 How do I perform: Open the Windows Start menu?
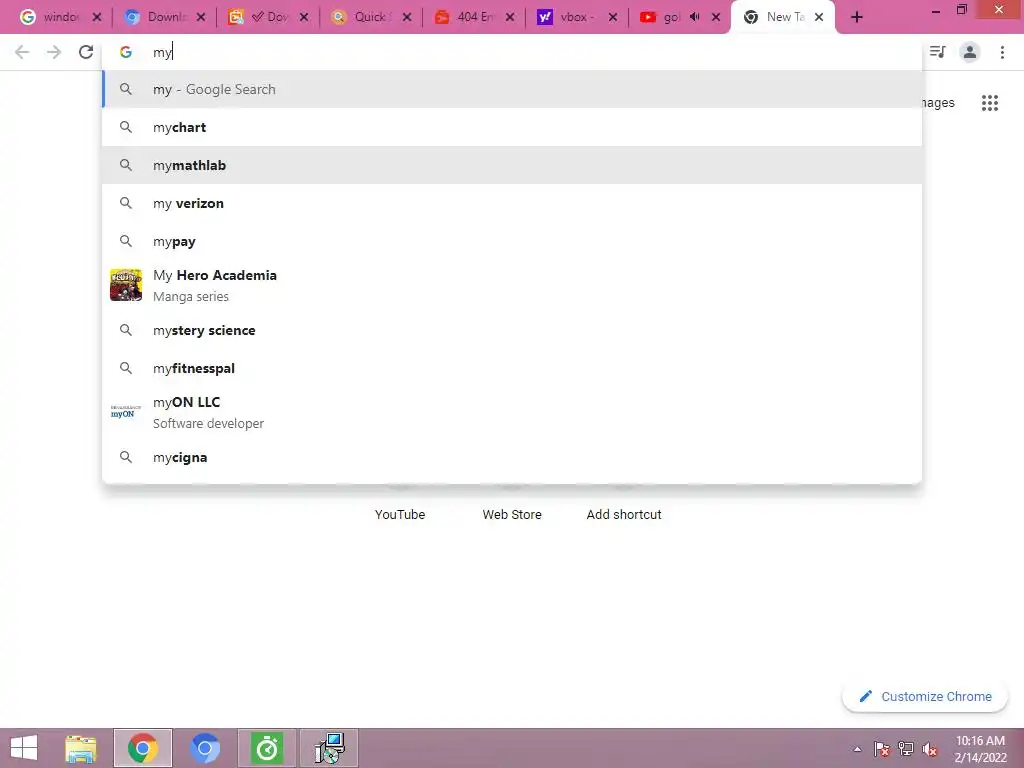click(24, 748)
